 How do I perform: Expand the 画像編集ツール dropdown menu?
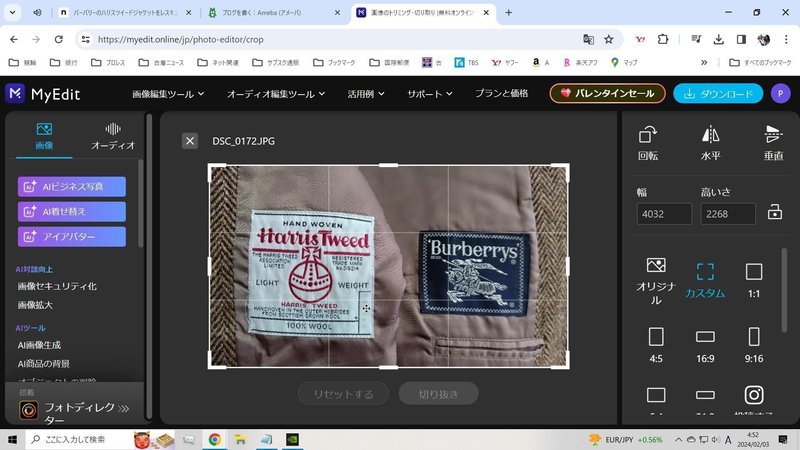168,94
